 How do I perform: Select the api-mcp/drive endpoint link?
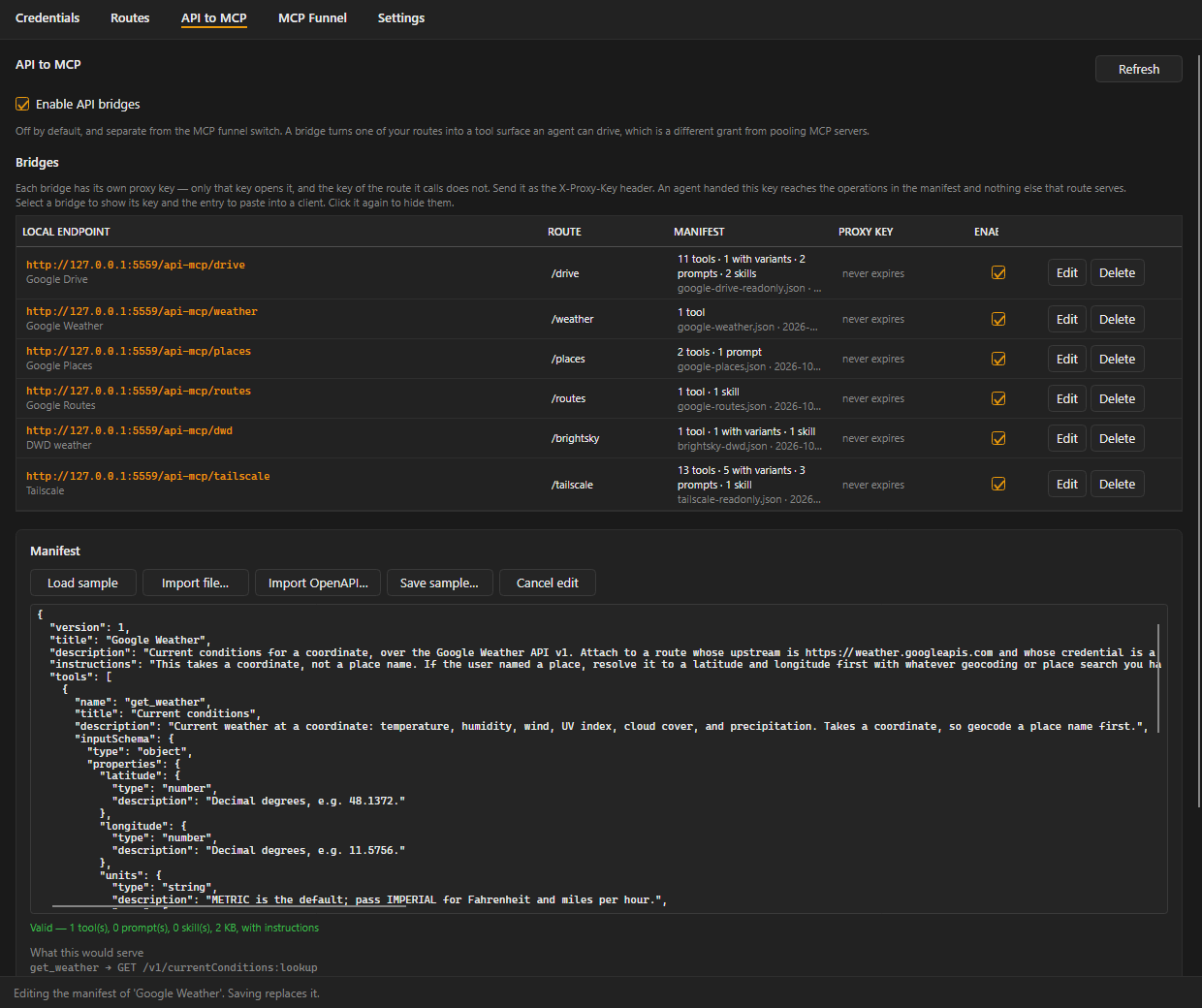(x=136, y=265)
